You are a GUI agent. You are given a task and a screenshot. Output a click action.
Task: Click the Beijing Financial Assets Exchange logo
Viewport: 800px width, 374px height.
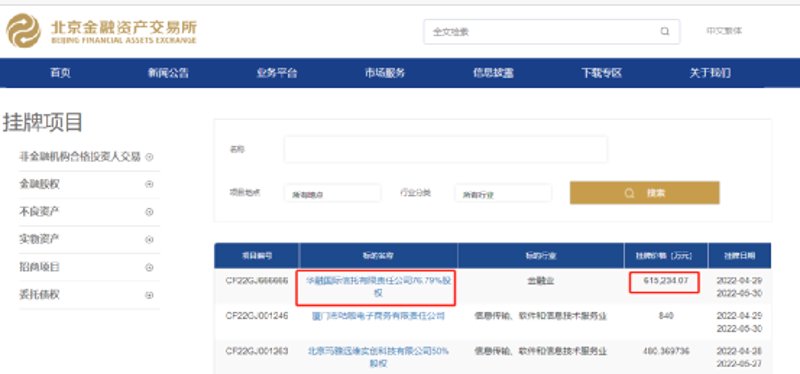(x=101, y=31)
